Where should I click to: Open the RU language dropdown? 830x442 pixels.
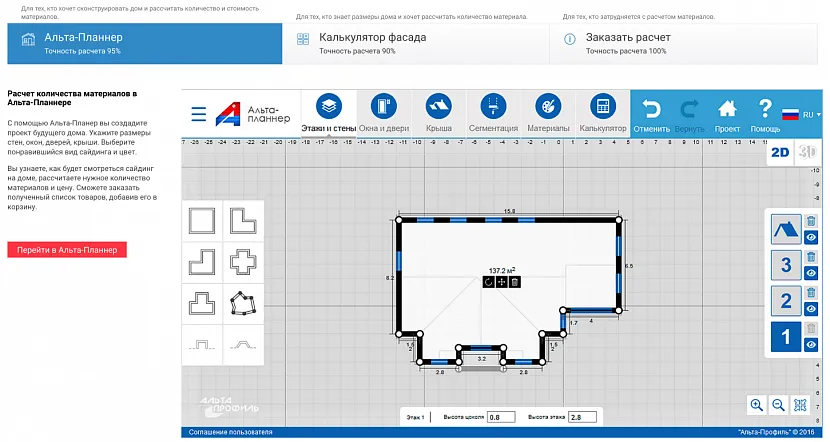799,114
